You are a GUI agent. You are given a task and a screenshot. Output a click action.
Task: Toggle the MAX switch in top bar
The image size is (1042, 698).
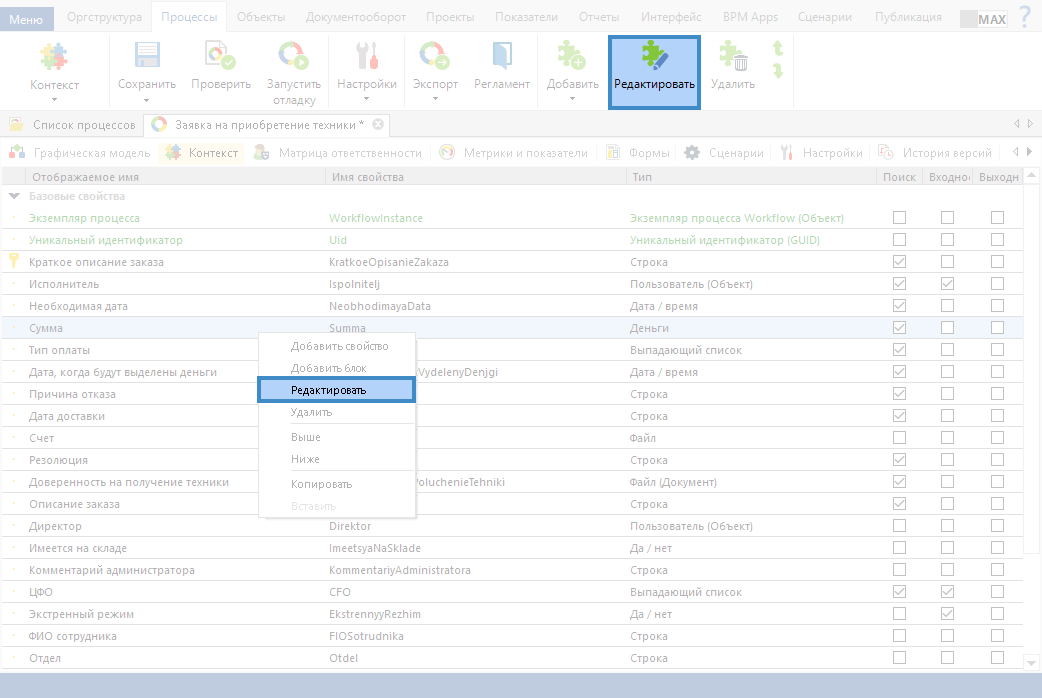coord(983,18)
